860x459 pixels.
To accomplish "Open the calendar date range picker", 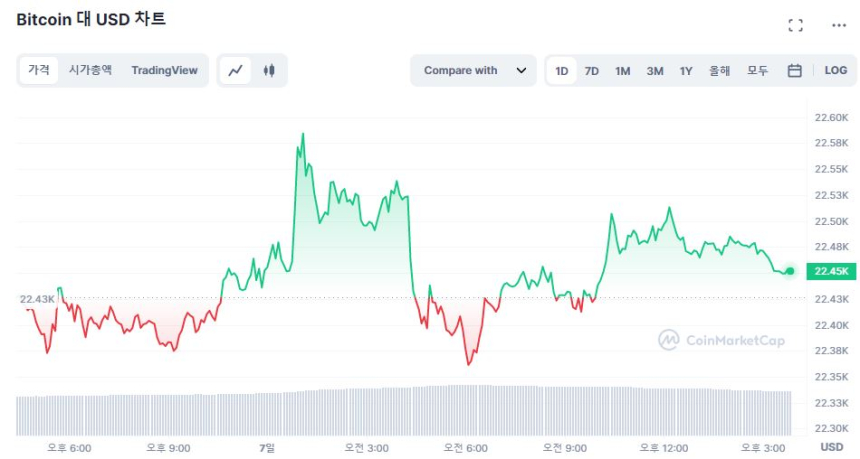I will pyautogui.click(x=795, y=71).
